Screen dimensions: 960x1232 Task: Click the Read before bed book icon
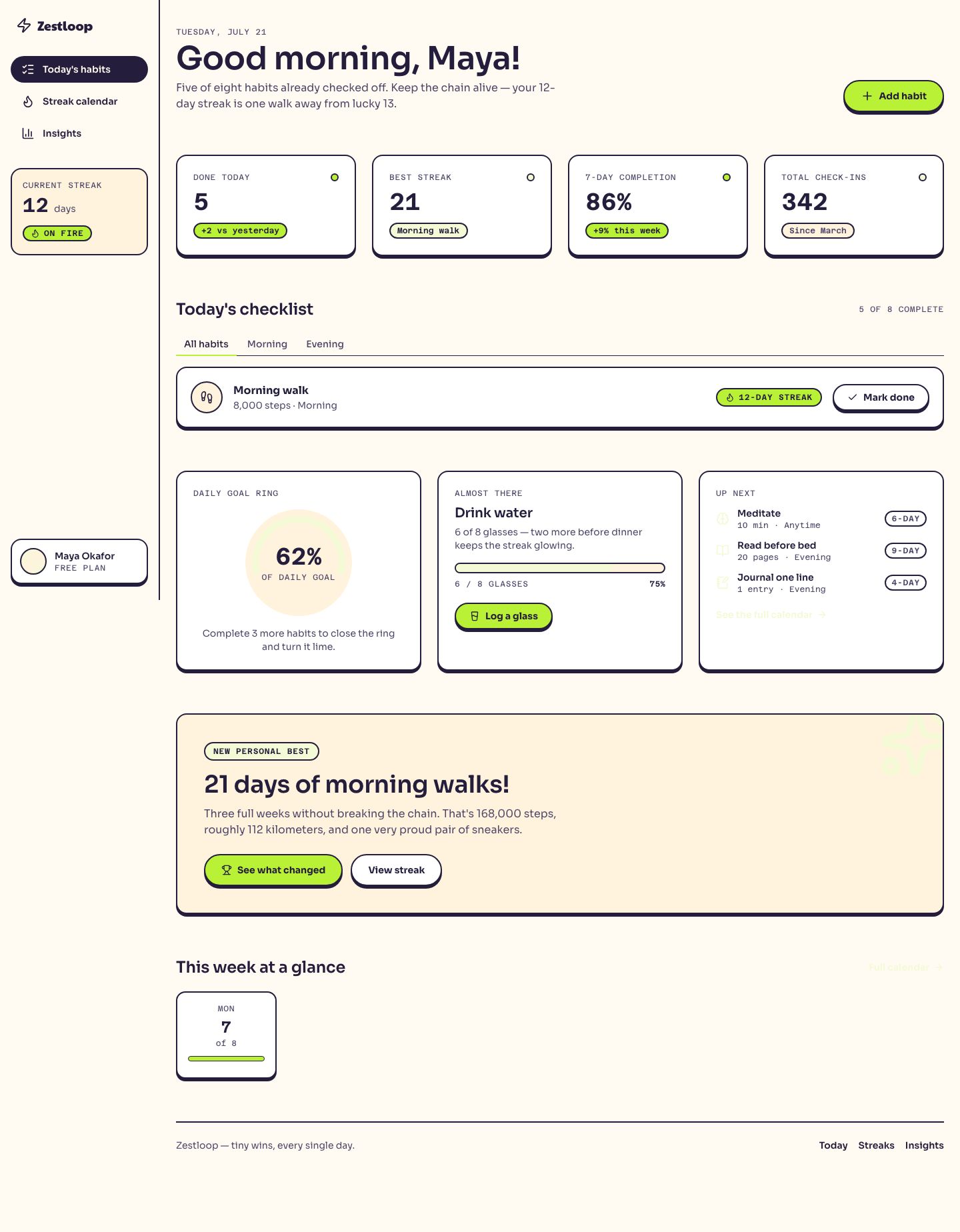[x=723, y=551]
